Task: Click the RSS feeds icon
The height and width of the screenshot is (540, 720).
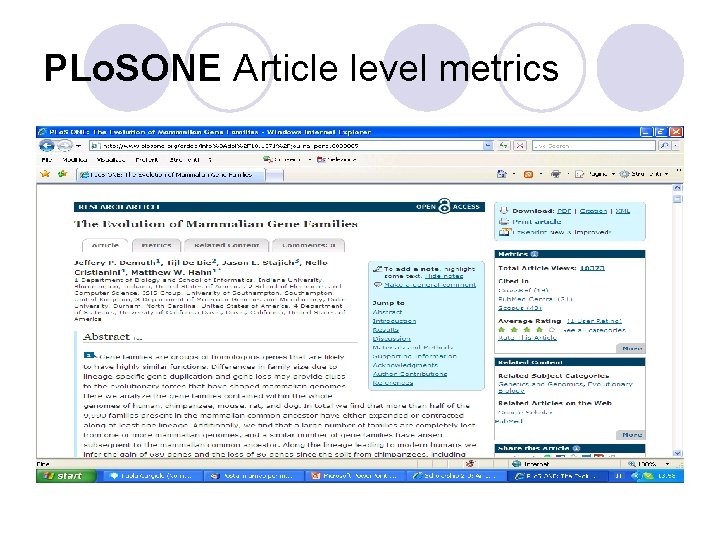Action: pyautogui.click(x=529, y=174)
